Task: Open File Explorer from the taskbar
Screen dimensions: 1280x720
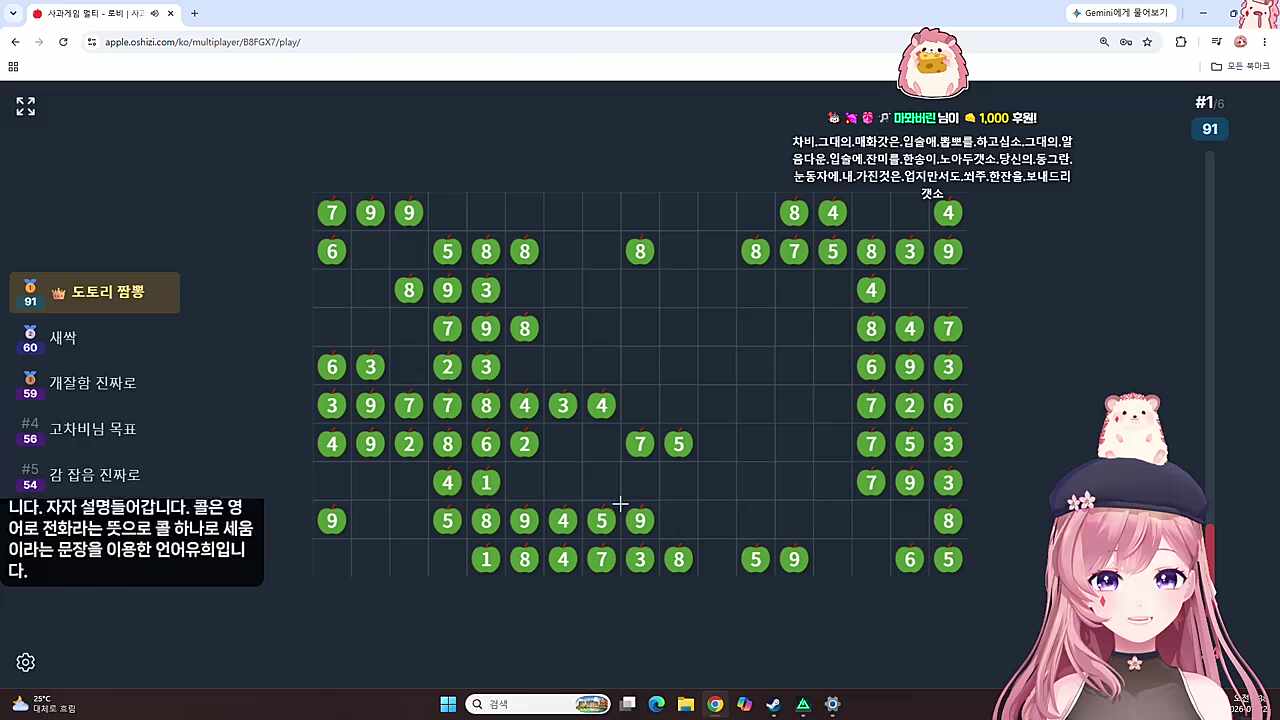Action: (x=686, y=704)
